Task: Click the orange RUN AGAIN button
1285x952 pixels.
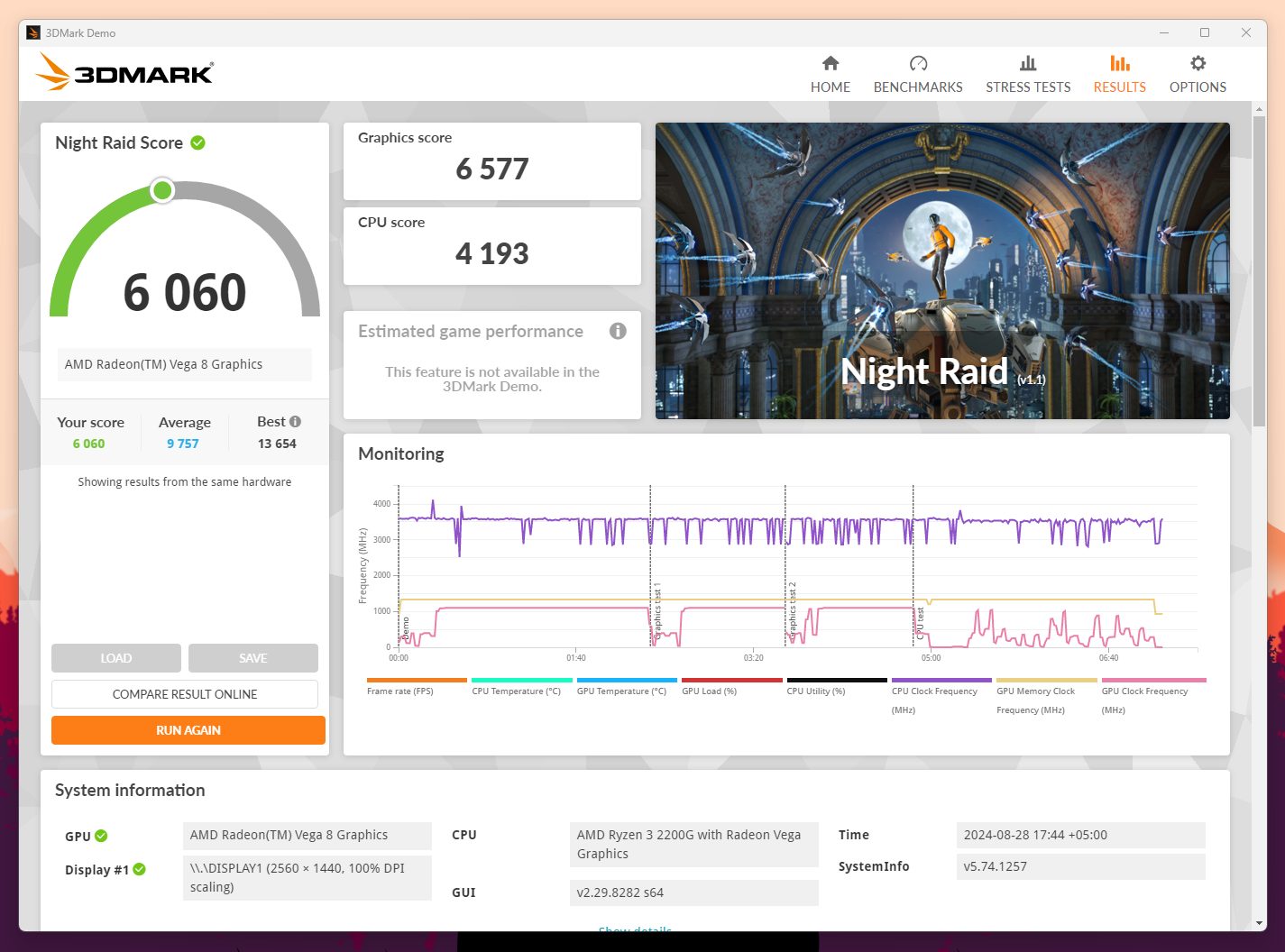Action: [x=188, y=730]
